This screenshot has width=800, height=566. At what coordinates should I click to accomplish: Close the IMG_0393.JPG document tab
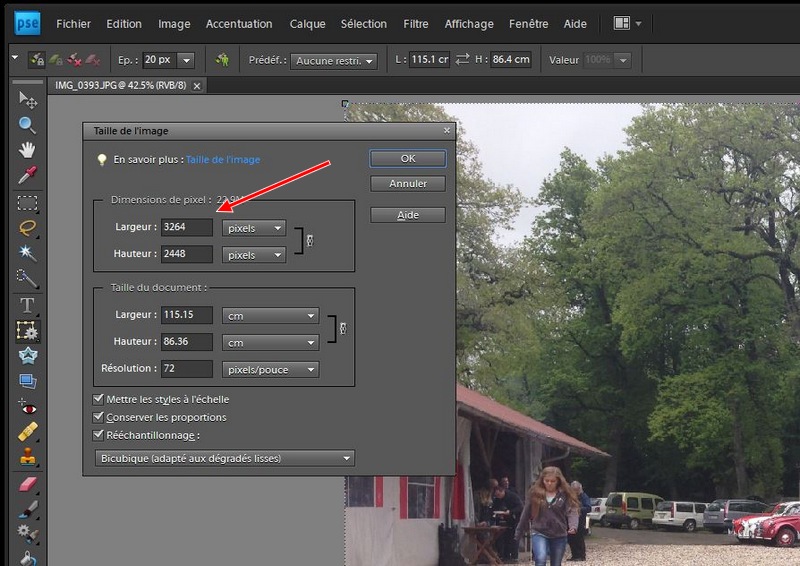197,86
